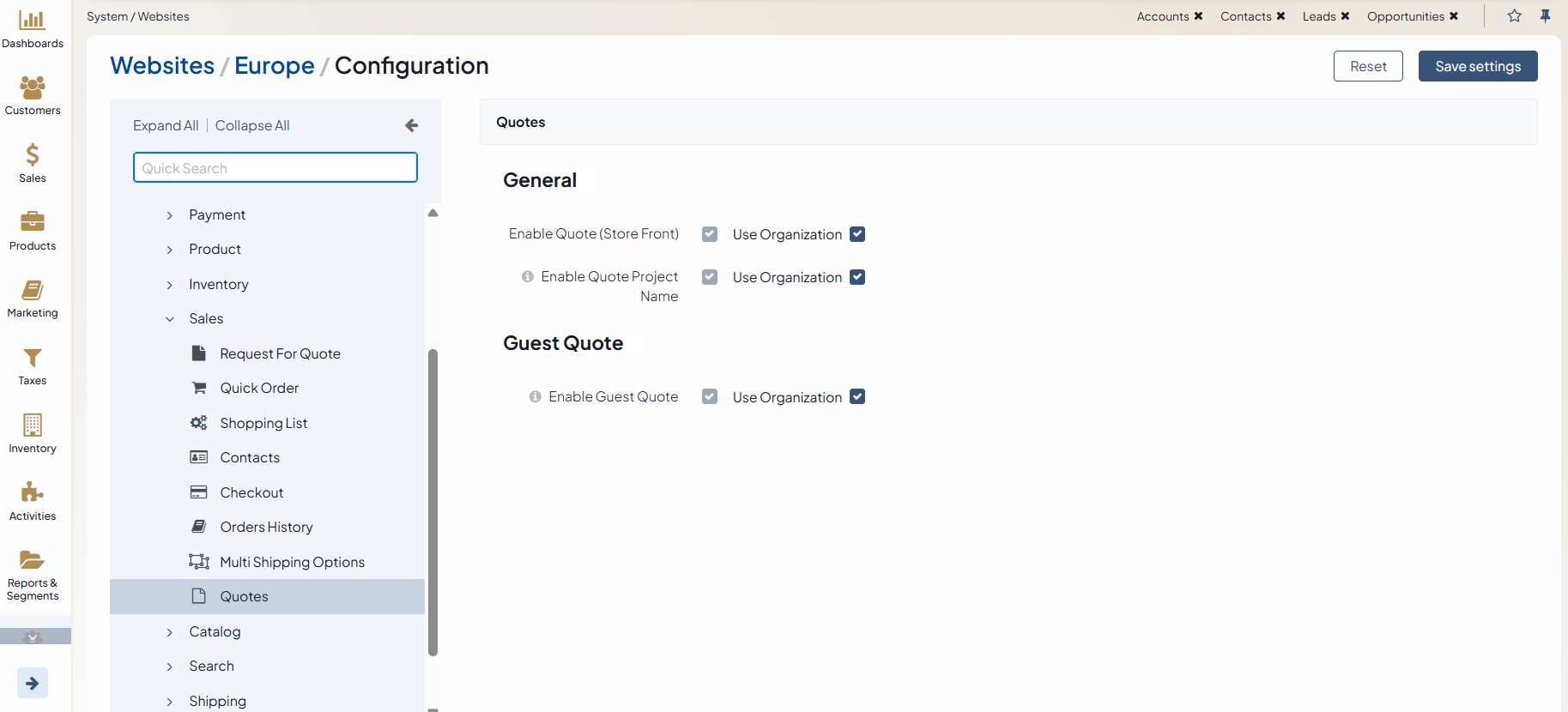Click the Quick Search input field
The height and width of the screenshot is (712, 1568).
275,168
